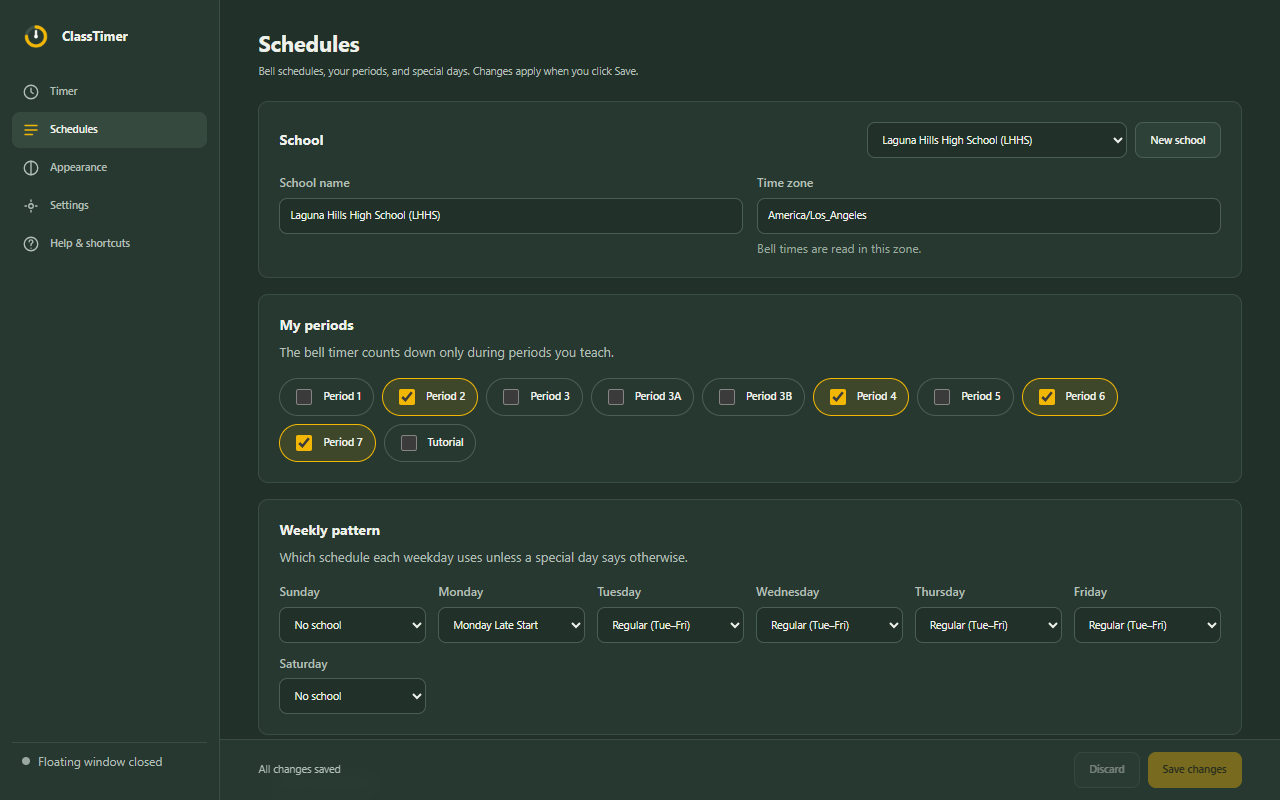1280x800 pixels.
Task: Uncheck the Period 6 checkbox
Action: click(1047, 397)
